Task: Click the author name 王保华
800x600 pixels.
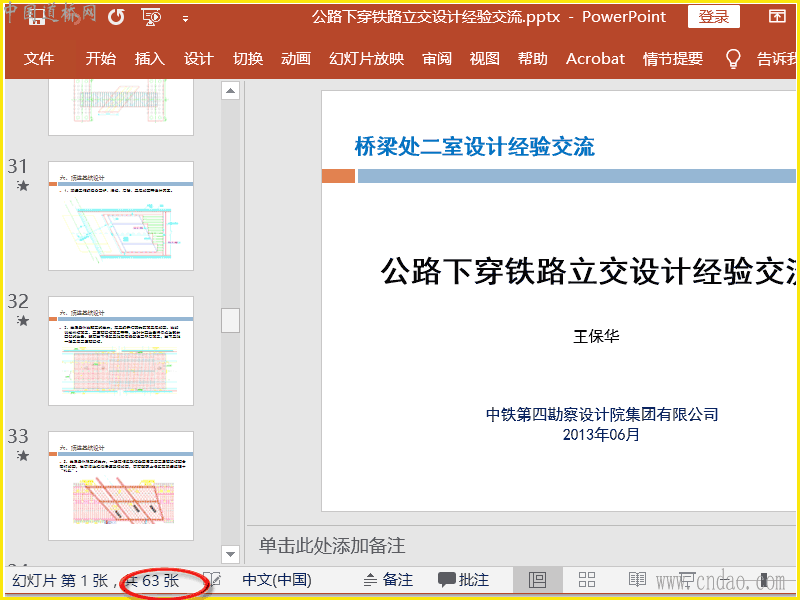Action: tap(596, 337)
